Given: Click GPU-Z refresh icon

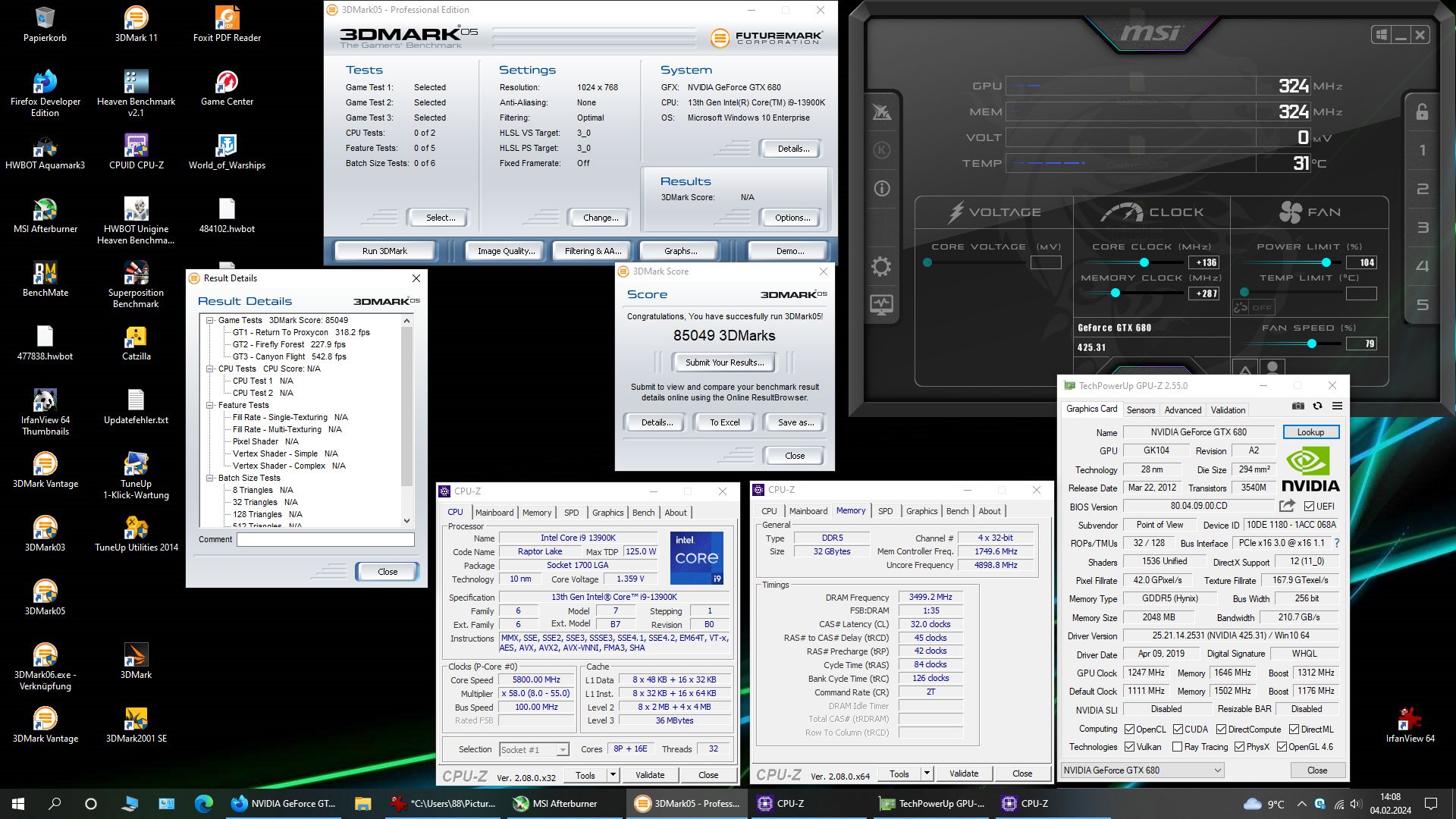Looking at the screenshot, I should [1317, 406].
